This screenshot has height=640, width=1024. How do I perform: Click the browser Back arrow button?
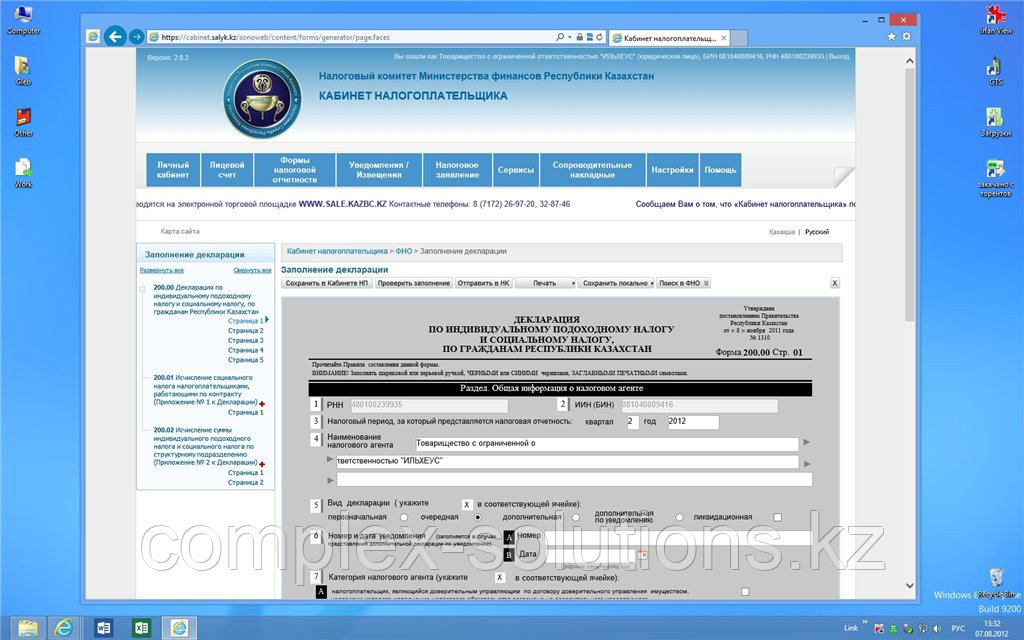click(x=115, y=37)
